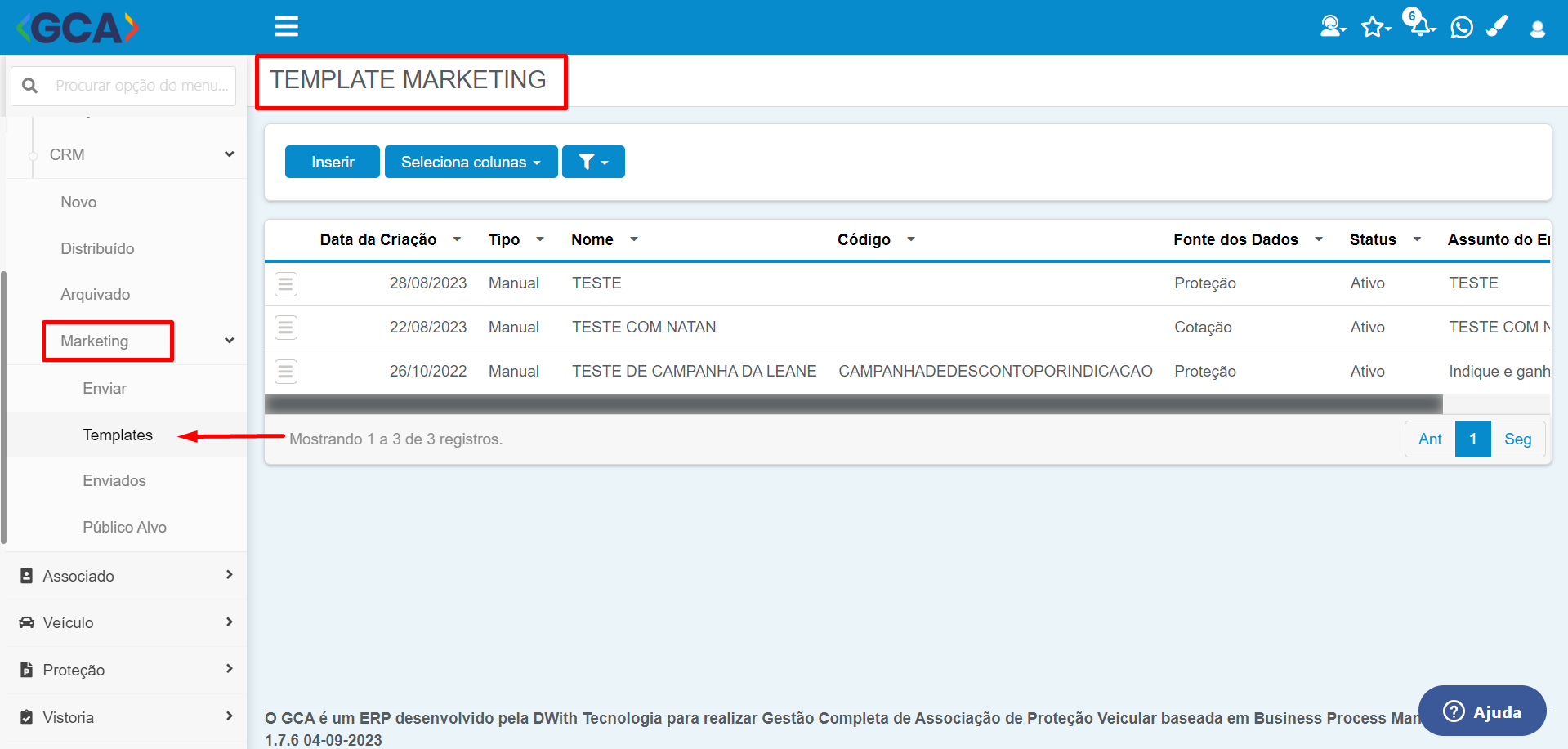Image resolution: width=1568 pixels, height=749 pixels.
Task: Open the filter funnel dropdown button
Action: pyautogui.click(x=593, y=162)
